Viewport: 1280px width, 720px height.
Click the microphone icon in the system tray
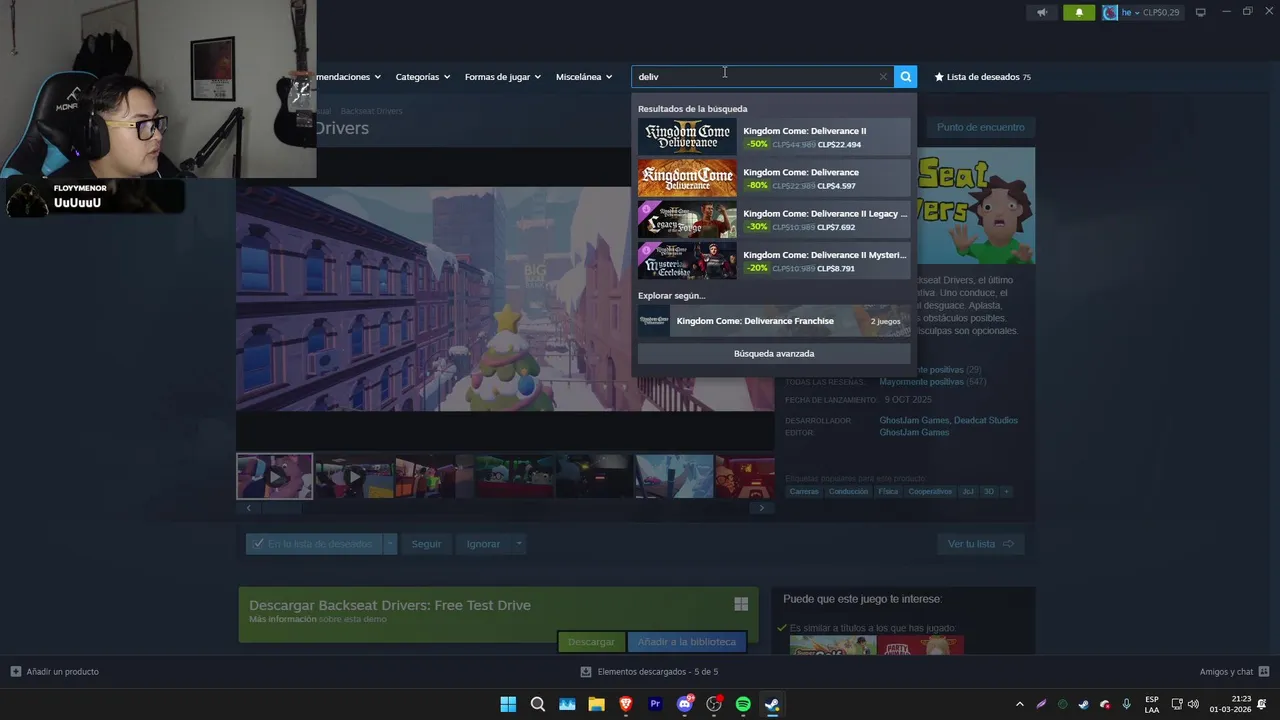coord(1127,704)
